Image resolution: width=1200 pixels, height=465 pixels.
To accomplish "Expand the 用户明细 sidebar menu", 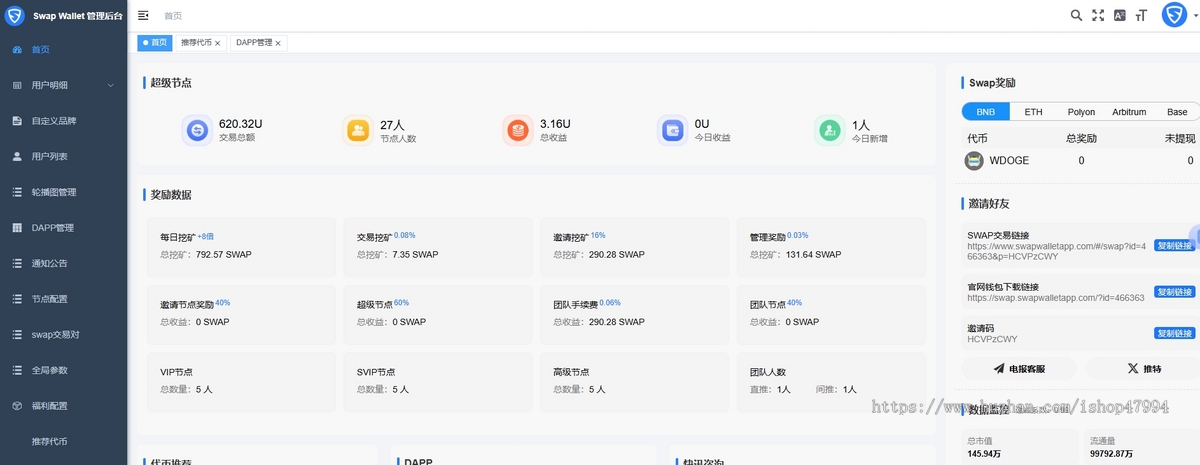I will [x=63, y=85].
